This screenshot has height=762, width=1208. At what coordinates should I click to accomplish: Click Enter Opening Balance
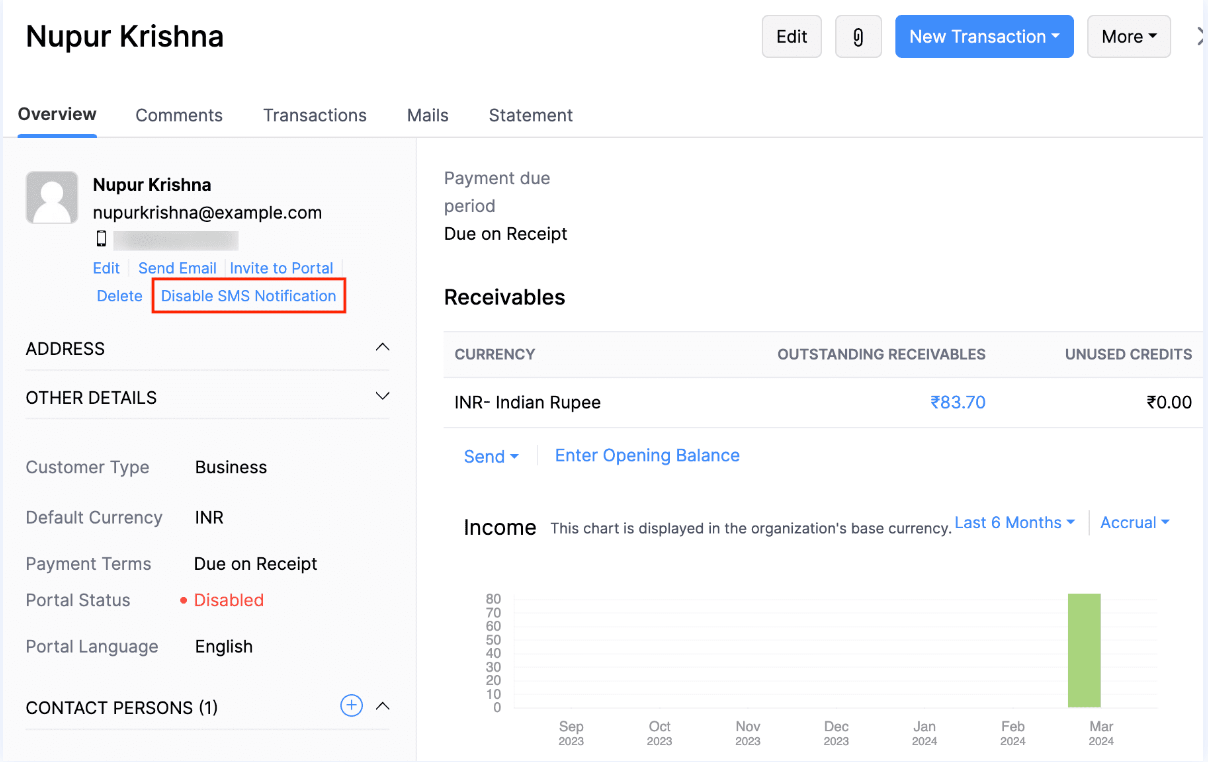click(646, 456)
